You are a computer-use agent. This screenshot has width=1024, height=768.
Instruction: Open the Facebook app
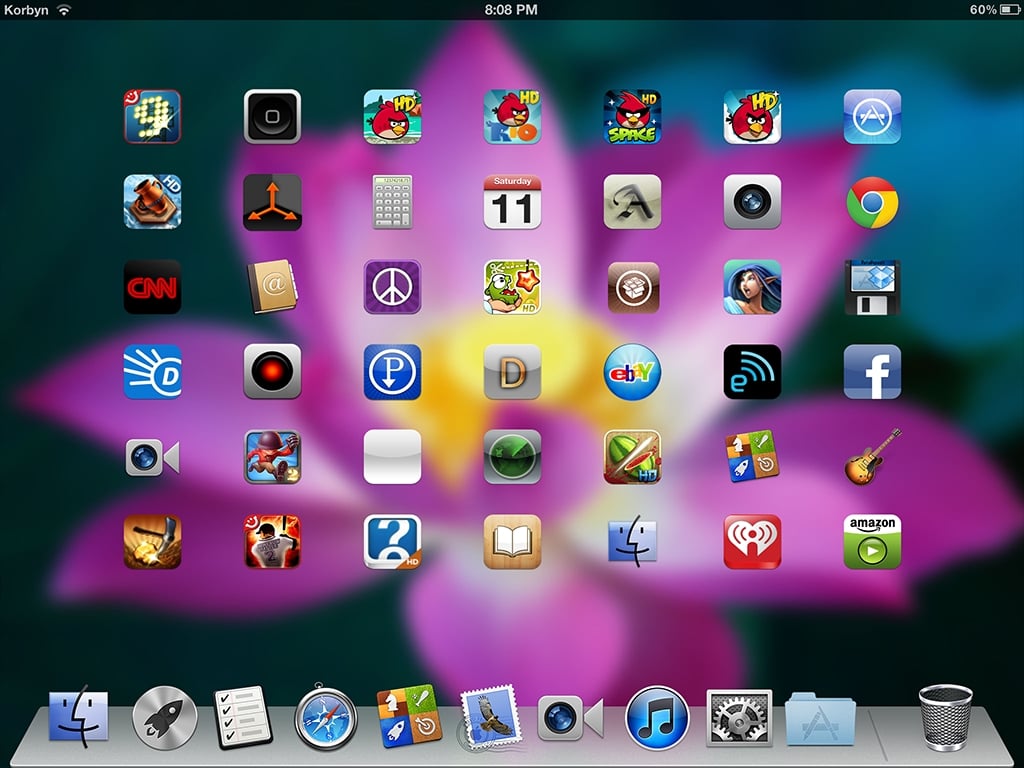pos(872,372)
